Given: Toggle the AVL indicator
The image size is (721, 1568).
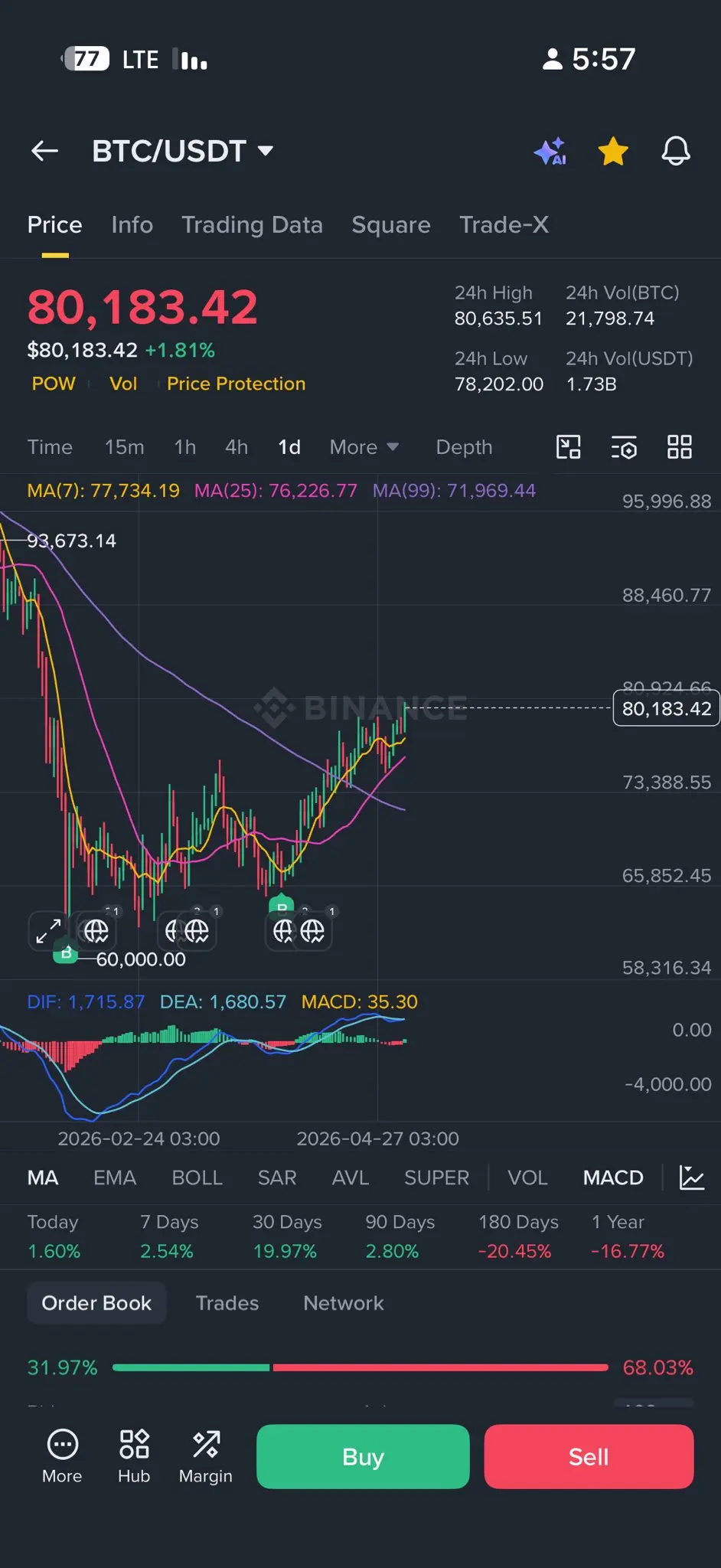Looking at the screenshot, I should 351,1178.
